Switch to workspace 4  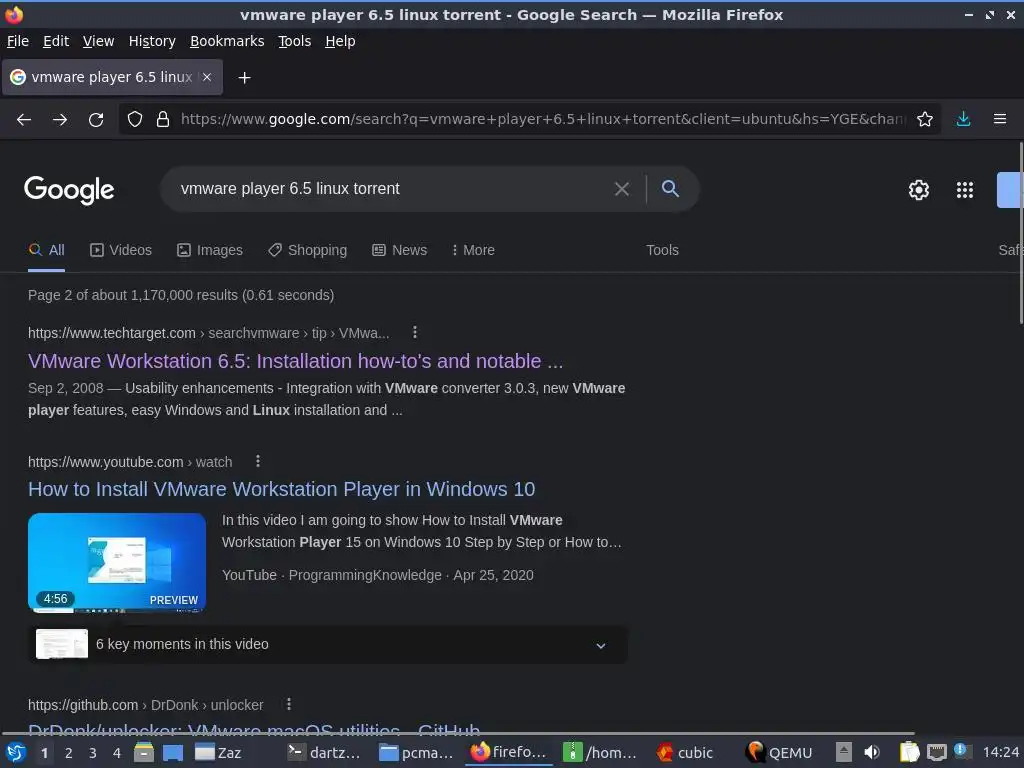[x=117, y=753]
